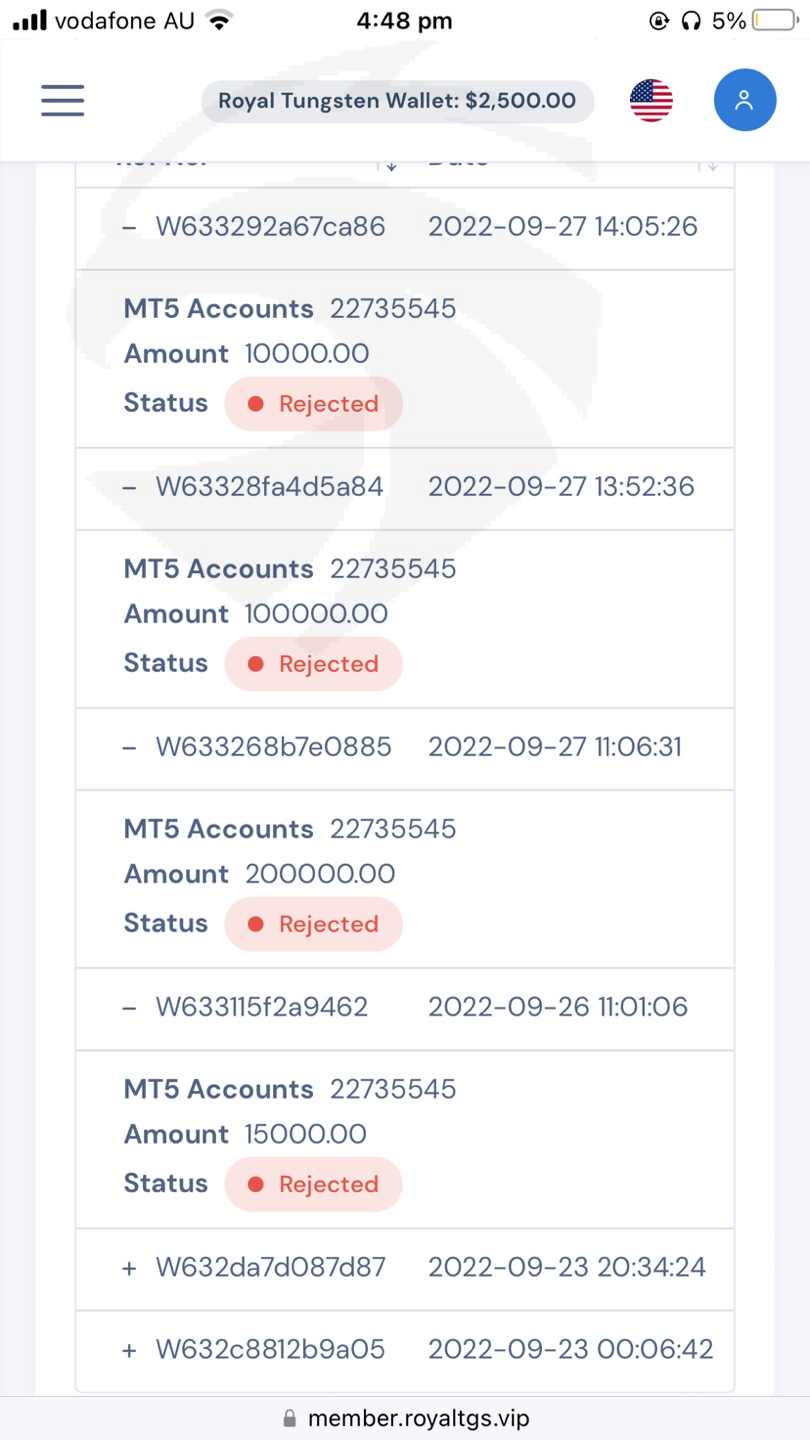Collapse the W633292a67ca86 withdrawal row
Viewport: 810px width, 1440px height.
tap(129, 227)
